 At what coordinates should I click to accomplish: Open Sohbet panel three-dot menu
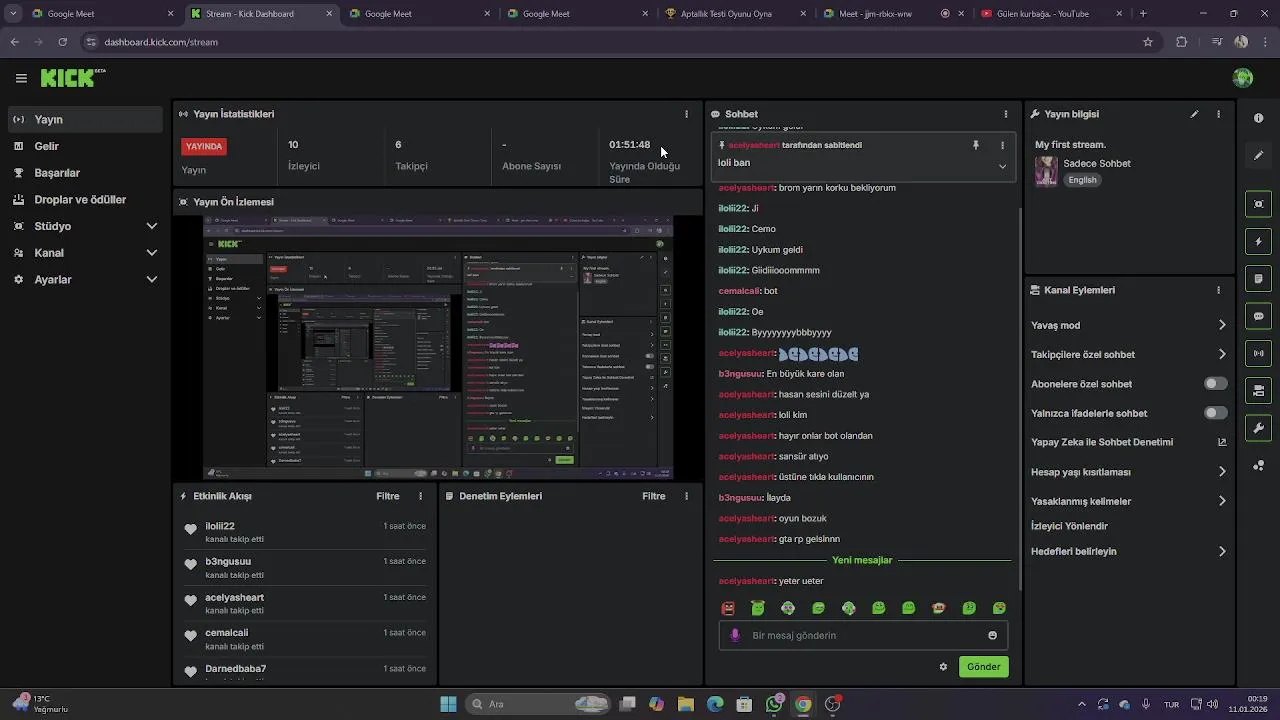click(x=1006, y=114)
